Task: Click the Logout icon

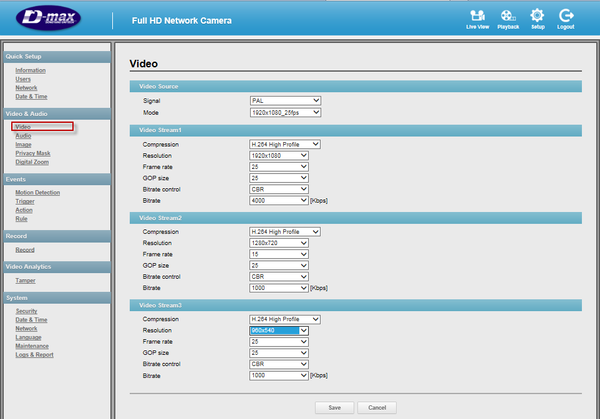Action: 566,19
